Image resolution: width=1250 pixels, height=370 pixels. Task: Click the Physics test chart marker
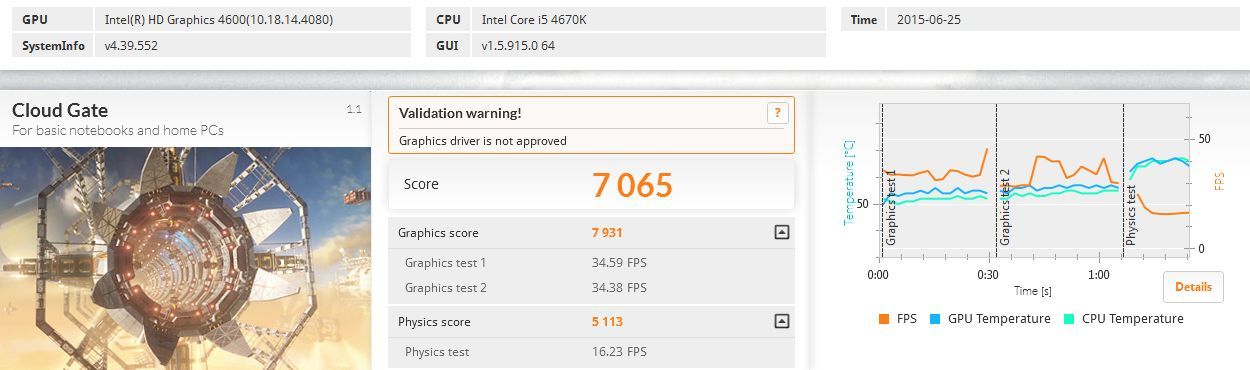point(1131,214)
